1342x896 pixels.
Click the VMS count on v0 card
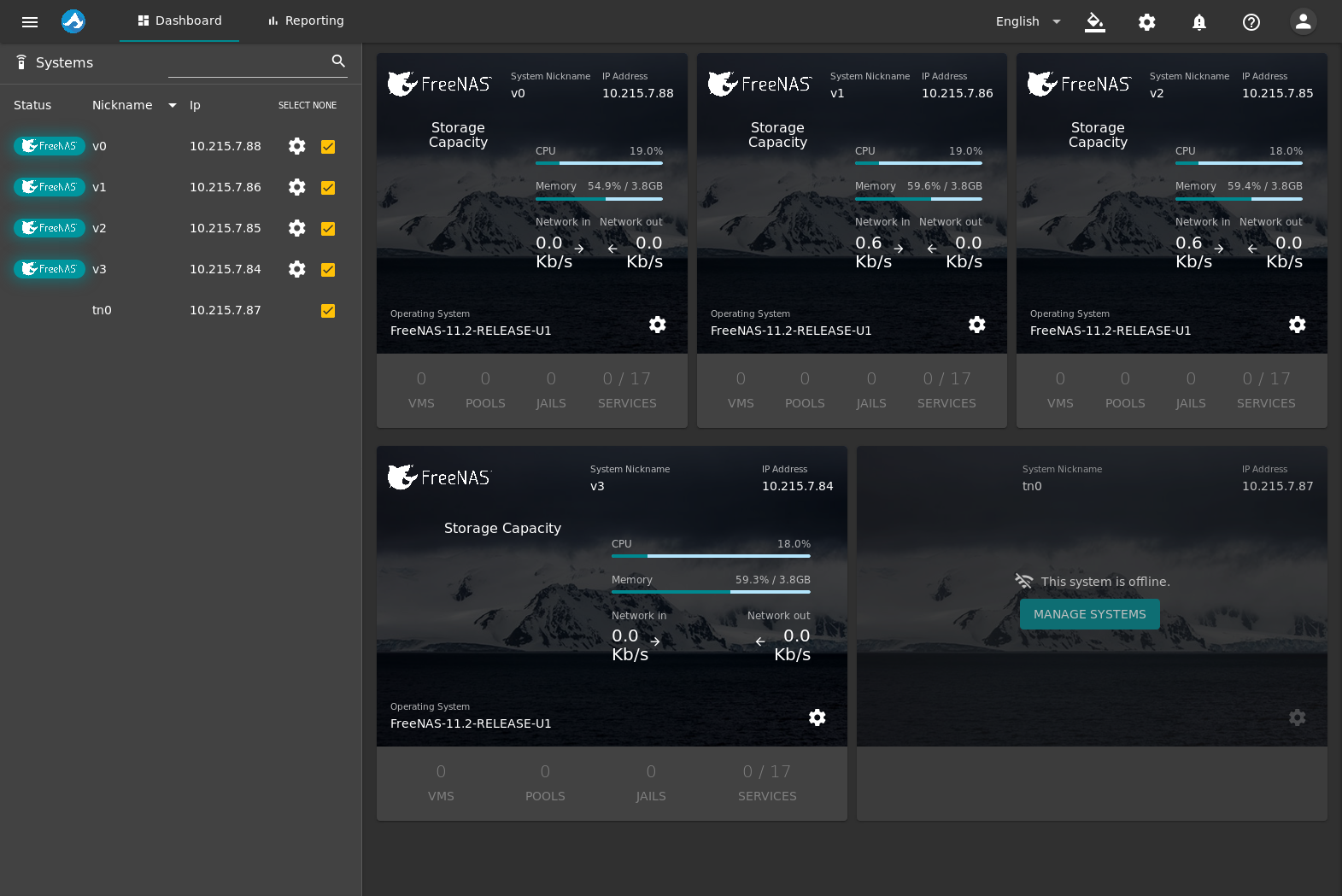pyautogui.click(x=421, y=378)
